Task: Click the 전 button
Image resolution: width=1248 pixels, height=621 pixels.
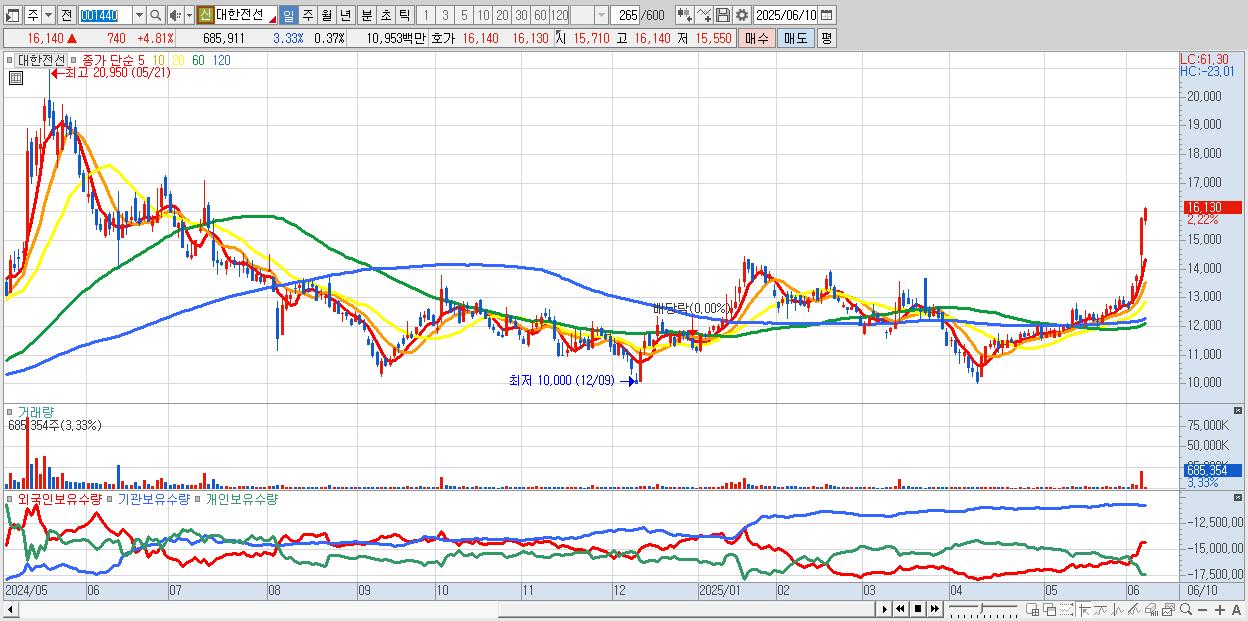Action: click(x=66, y=15)
